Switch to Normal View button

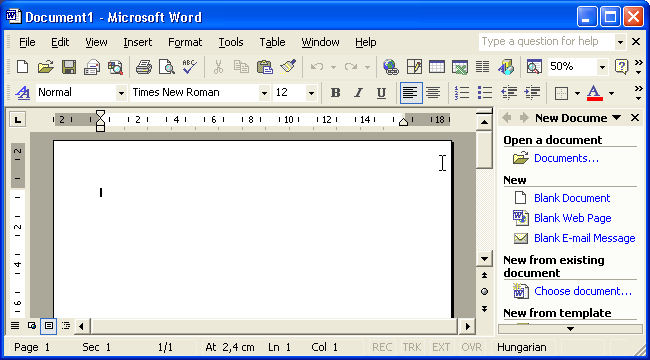click(x=15, y=326)
